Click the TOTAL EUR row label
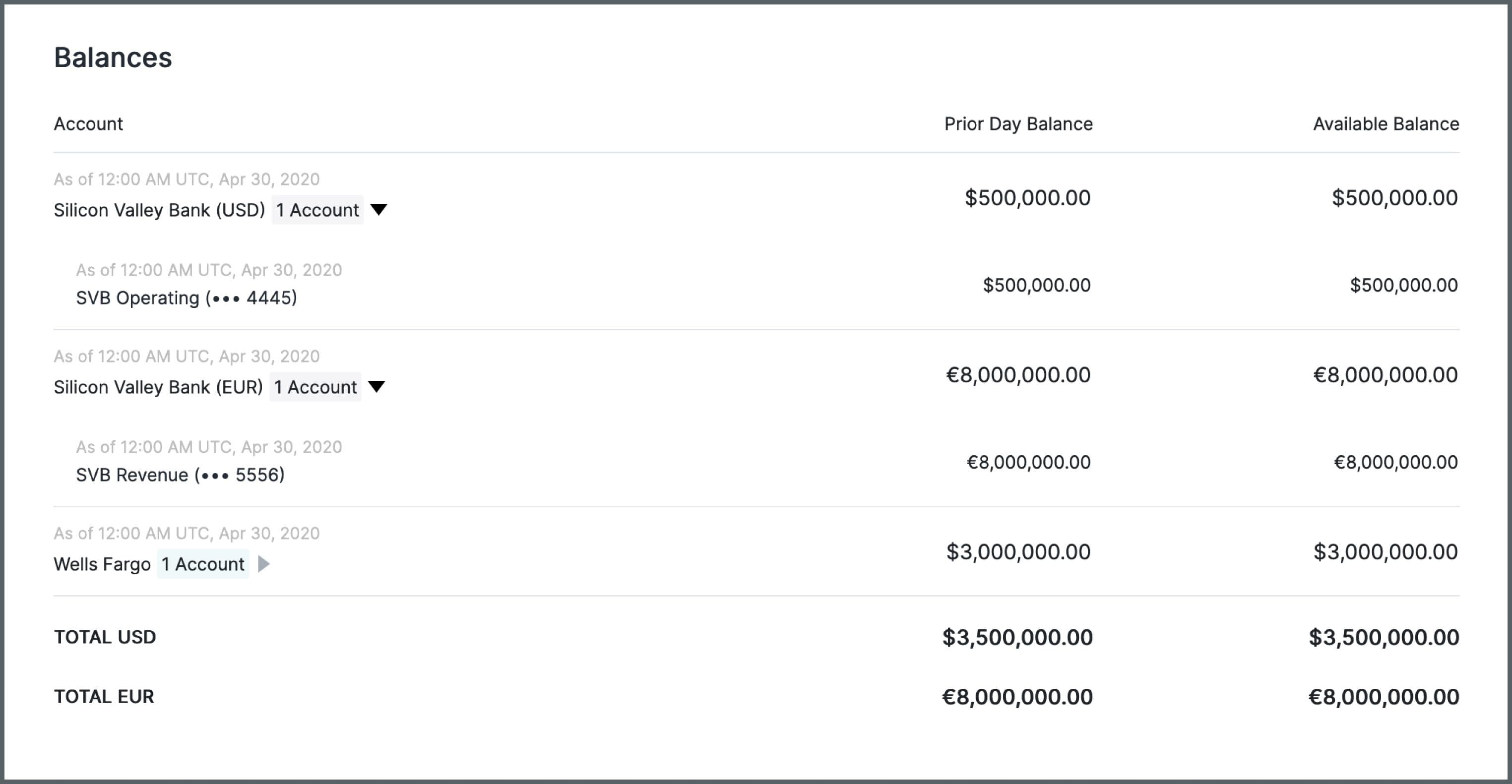Screen dimensions: 1512x784 [104, 697]
